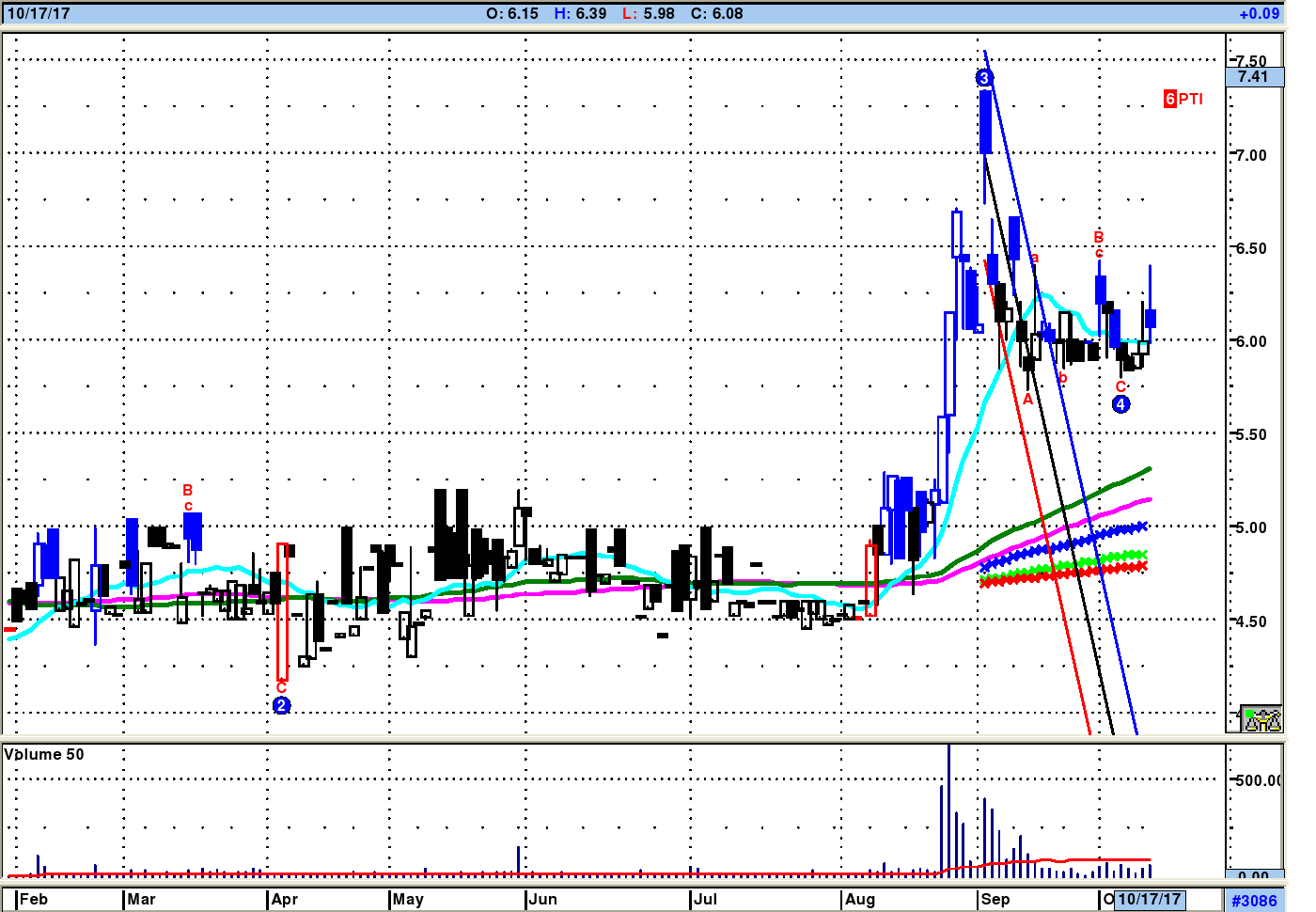Click the Aug label on time axis

(x=860, y=899)
